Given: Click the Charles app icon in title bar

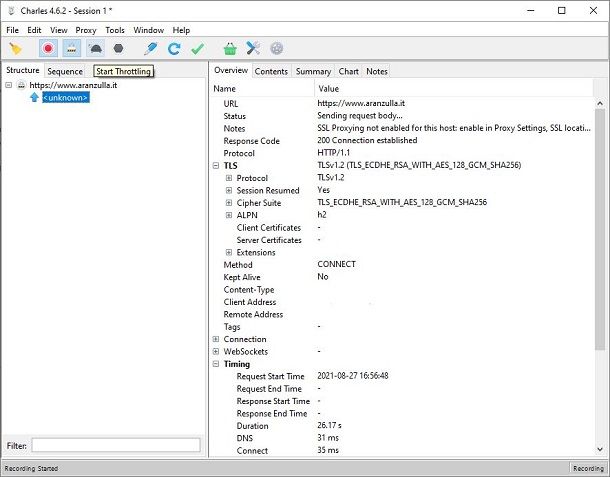Looking at the screenshot, I should 12,11.
